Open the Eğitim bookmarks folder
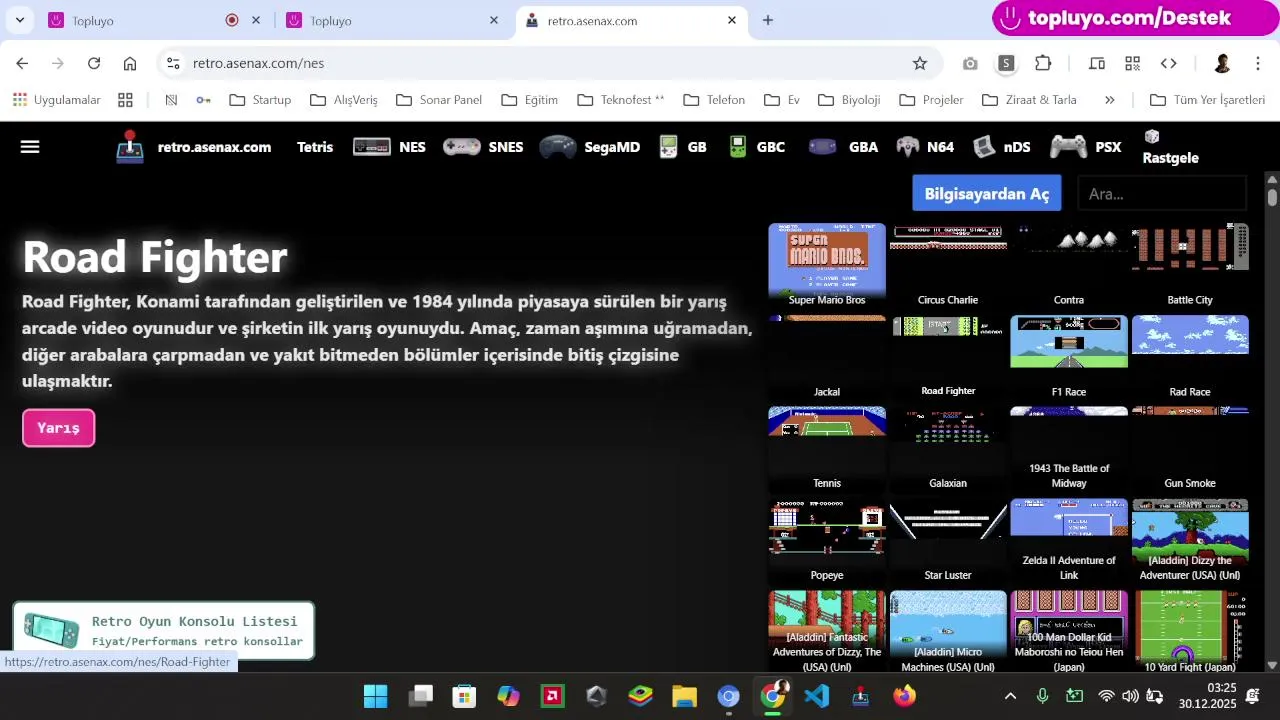The image size is (1280, 720). [530, 100]
